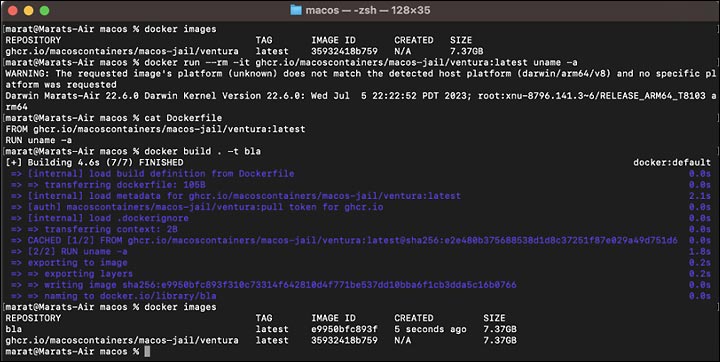Screen dimensions: 720x362
Task: Click the 'docker:default' builder label
Action: point(672,163)
